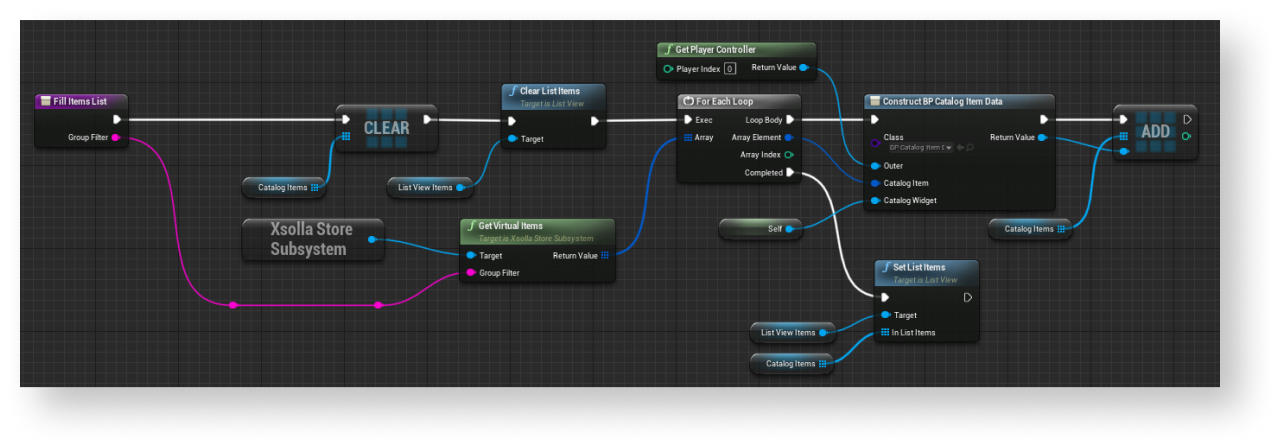Click the Catalog Widget input pin
Screen dimensions: 1280x448
[x=875, y=200]
